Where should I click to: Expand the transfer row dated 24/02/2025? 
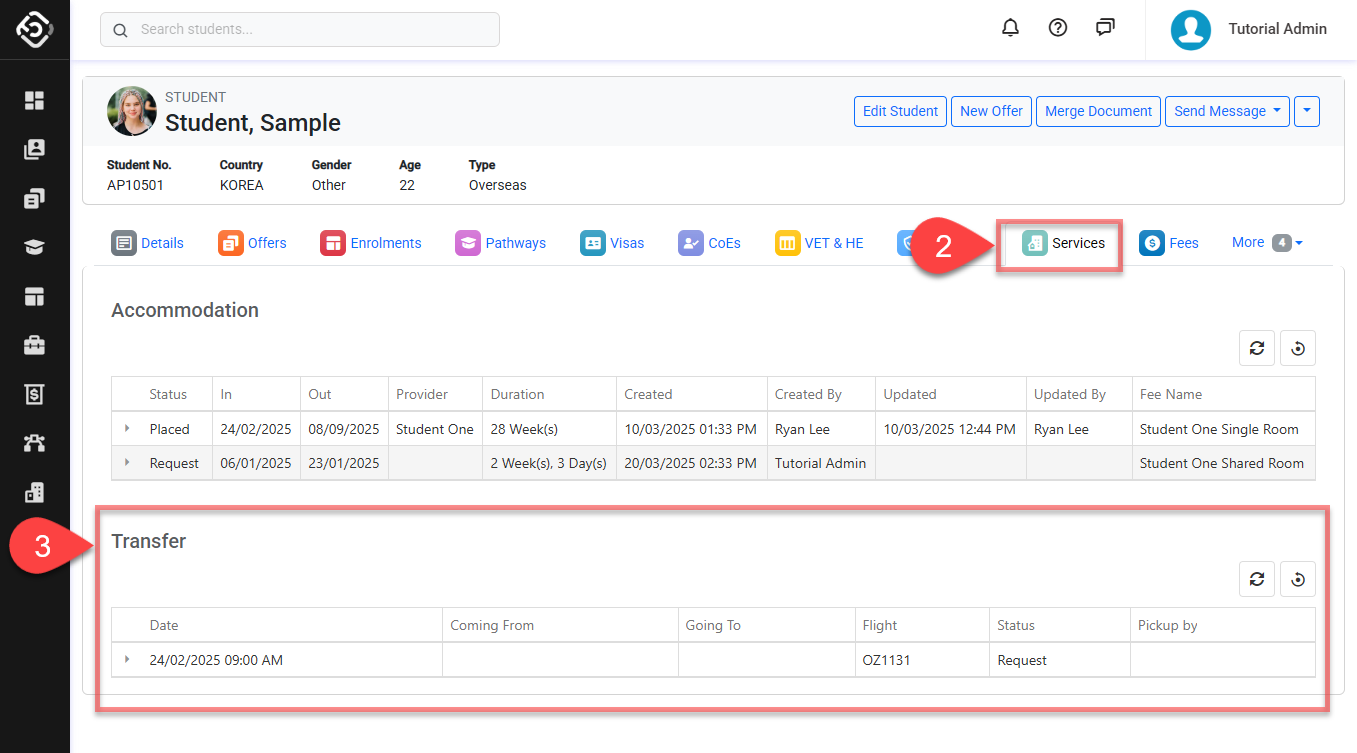pyautogui.click(x=127, y=660)
